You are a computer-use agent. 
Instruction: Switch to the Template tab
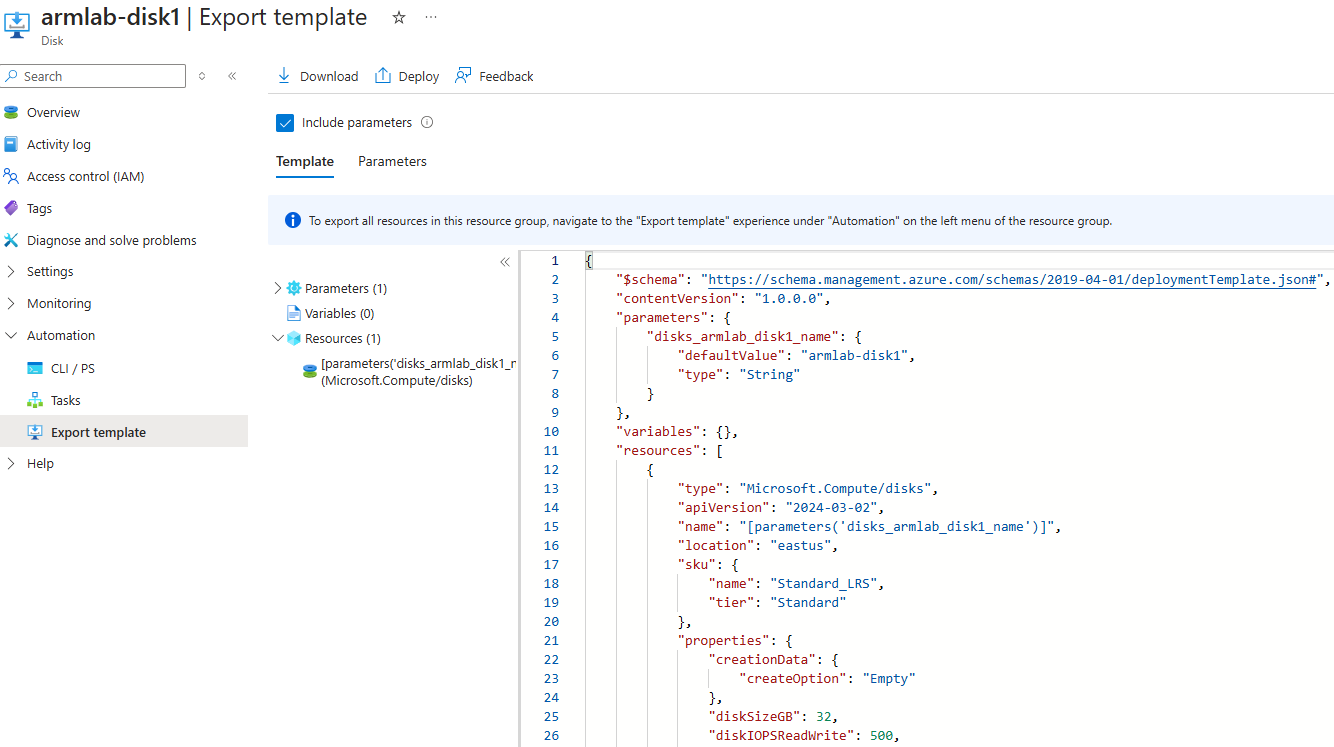305,162
